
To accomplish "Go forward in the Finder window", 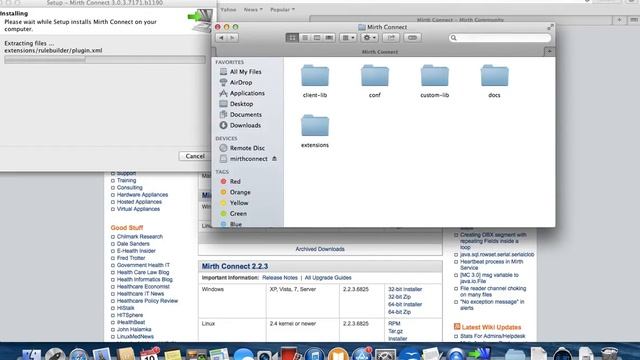I will [x=233, y=38].
